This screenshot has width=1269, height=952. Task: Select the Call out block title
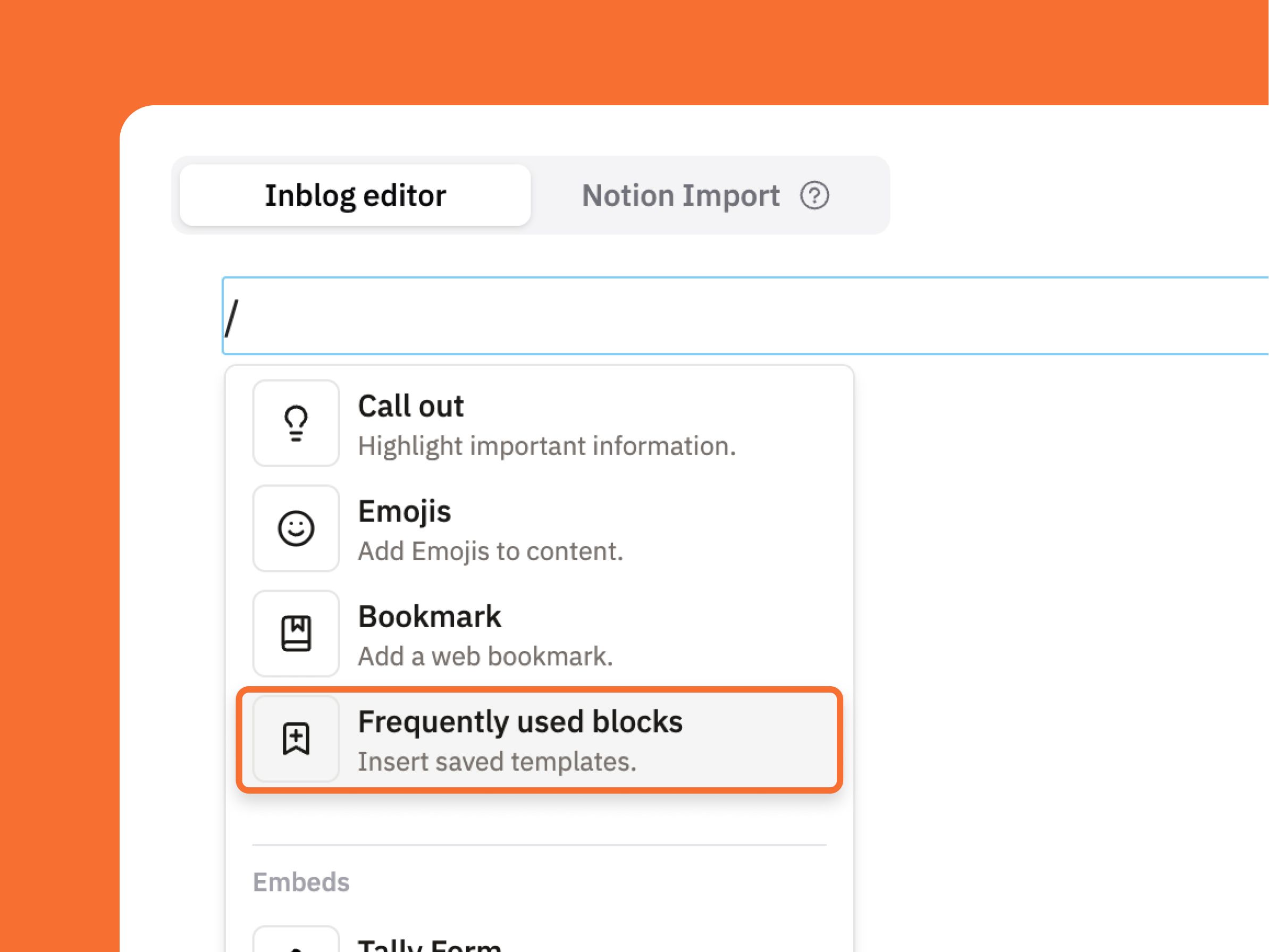click(411, 407)
